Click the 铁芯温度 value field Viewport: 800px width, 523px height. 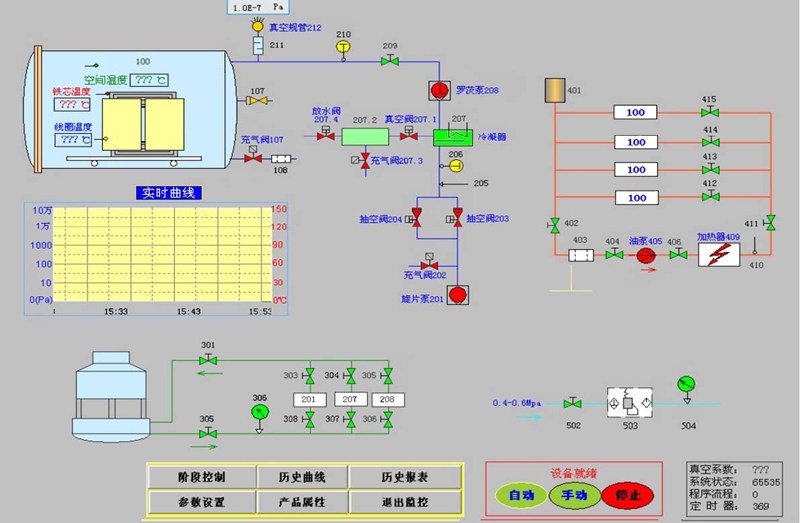(72, 105)
